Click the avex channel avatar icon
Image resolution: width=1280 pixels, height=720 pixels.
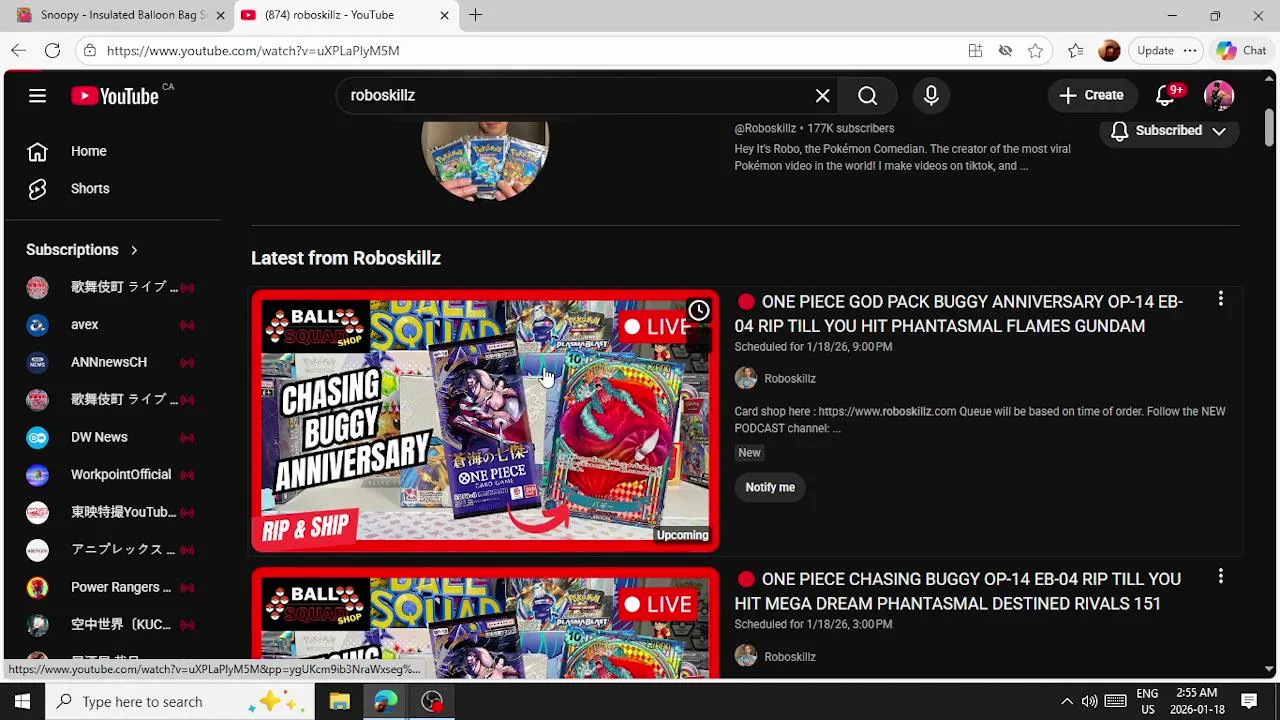pyautogui.click(x=37, y=324)
